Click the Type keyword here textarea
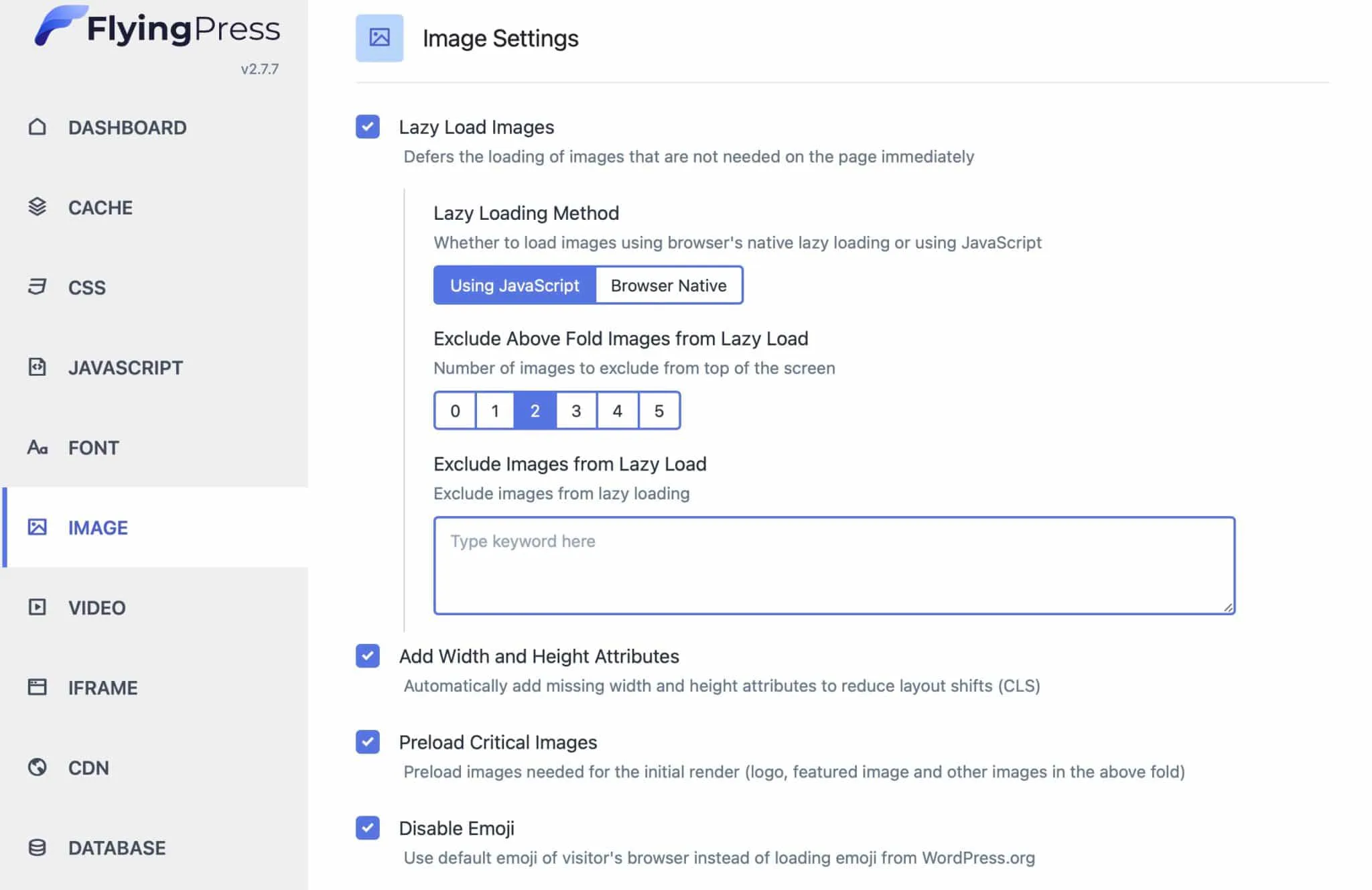This screenshot has width=1372, height=890. click(x=834, y=565)
